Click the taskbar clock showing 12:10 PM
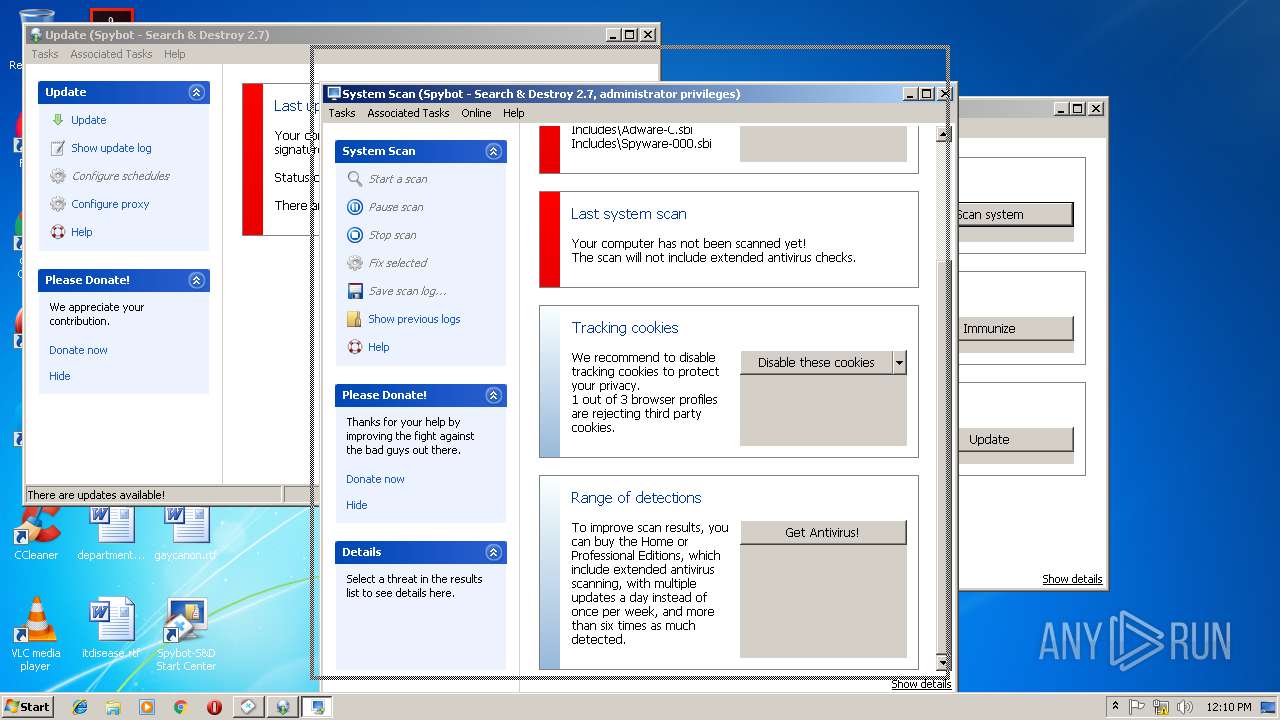This screenshot has width=1280, height=720. point(1229,707)
